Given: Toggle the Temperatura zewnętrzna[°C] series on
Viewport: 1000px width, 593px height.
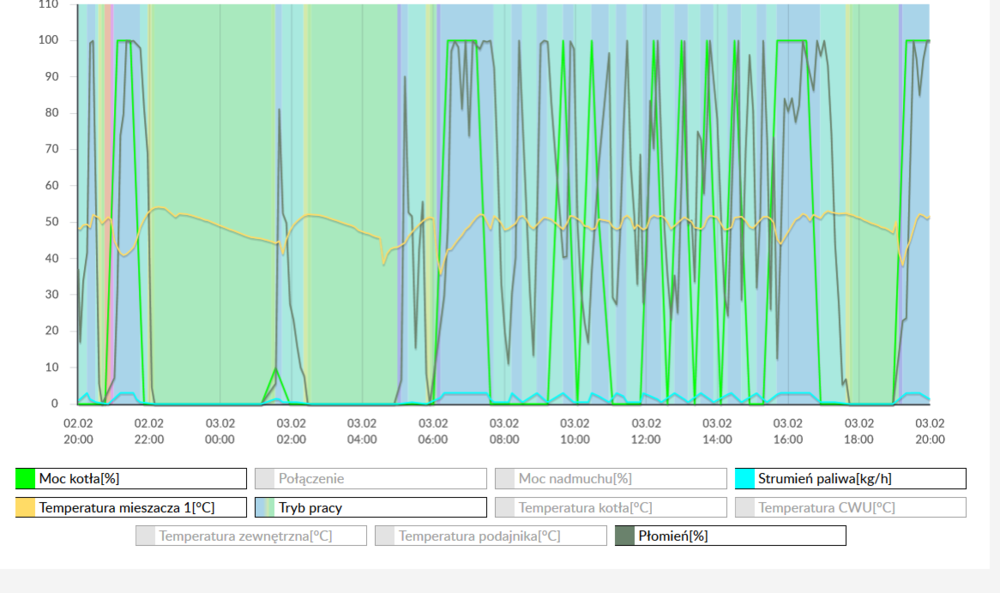Looking at the screenshot, I should tap(250, 535).
